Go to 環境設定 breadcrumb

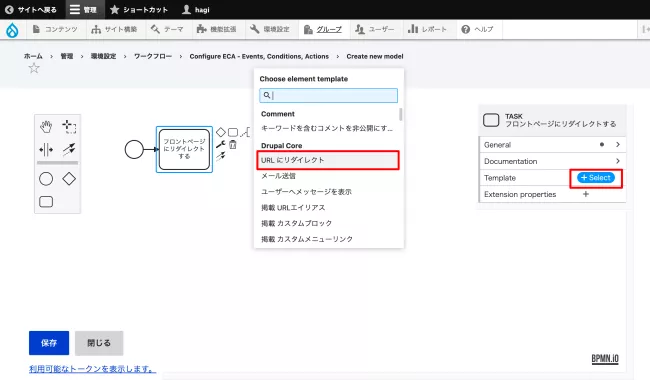(x=104, y=56)
